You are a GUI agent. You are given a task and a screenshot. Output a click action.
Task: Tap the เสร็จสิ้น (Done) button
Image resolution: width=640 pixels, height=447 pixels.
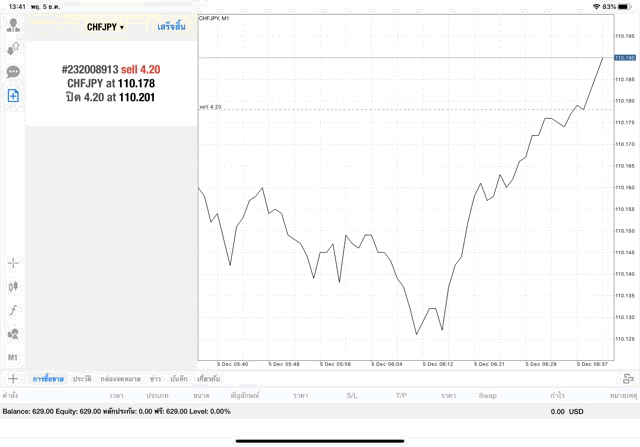pyautogui.click(x=171, y=27)
